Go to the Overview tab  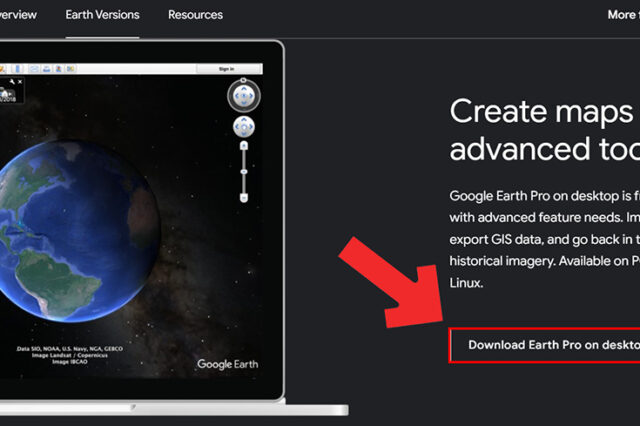pyautogui.click(x=18, y=15)
